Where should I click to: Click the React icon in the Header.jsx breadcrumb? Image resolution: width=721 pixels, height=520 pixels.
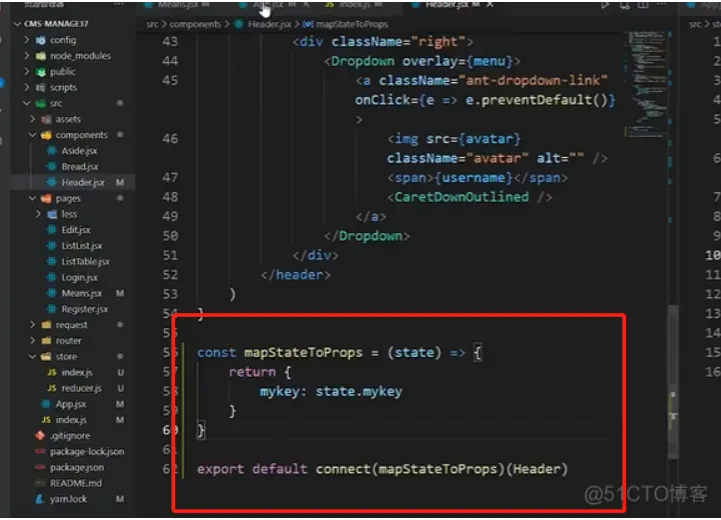(239, 24)
